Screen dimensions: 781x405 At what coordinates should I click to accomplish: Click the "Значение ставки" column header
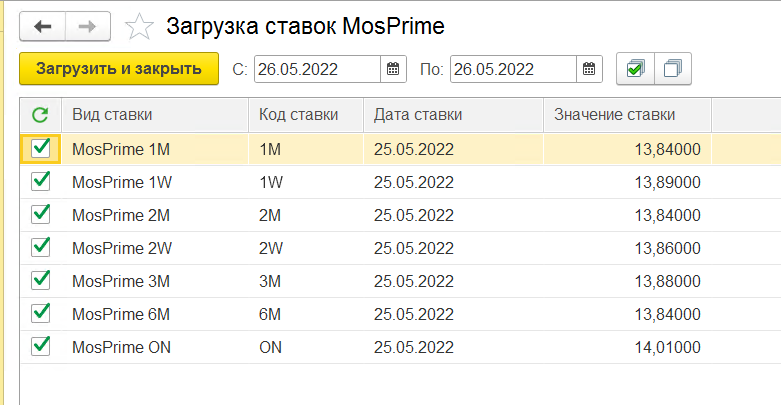coord(614,114)
